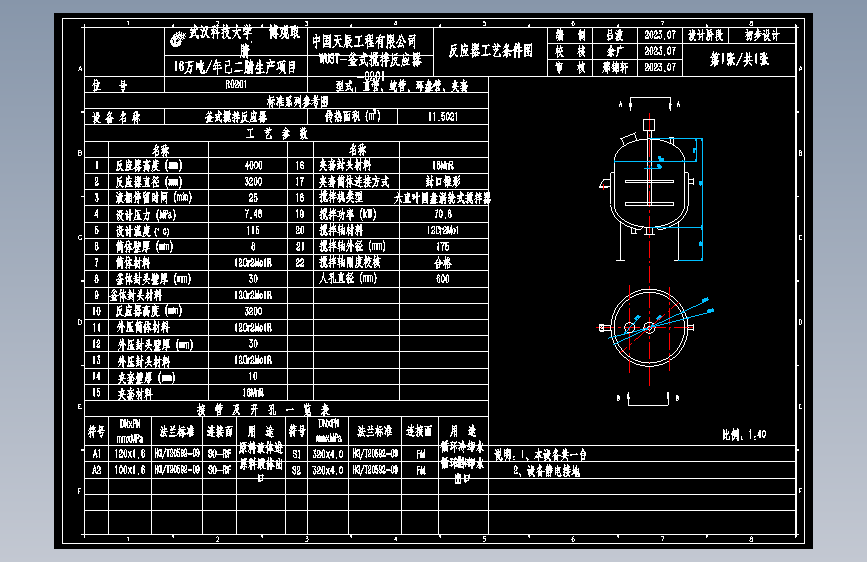Select the manhole diameter value 600
867x562 pixels.
click(443, 279)
